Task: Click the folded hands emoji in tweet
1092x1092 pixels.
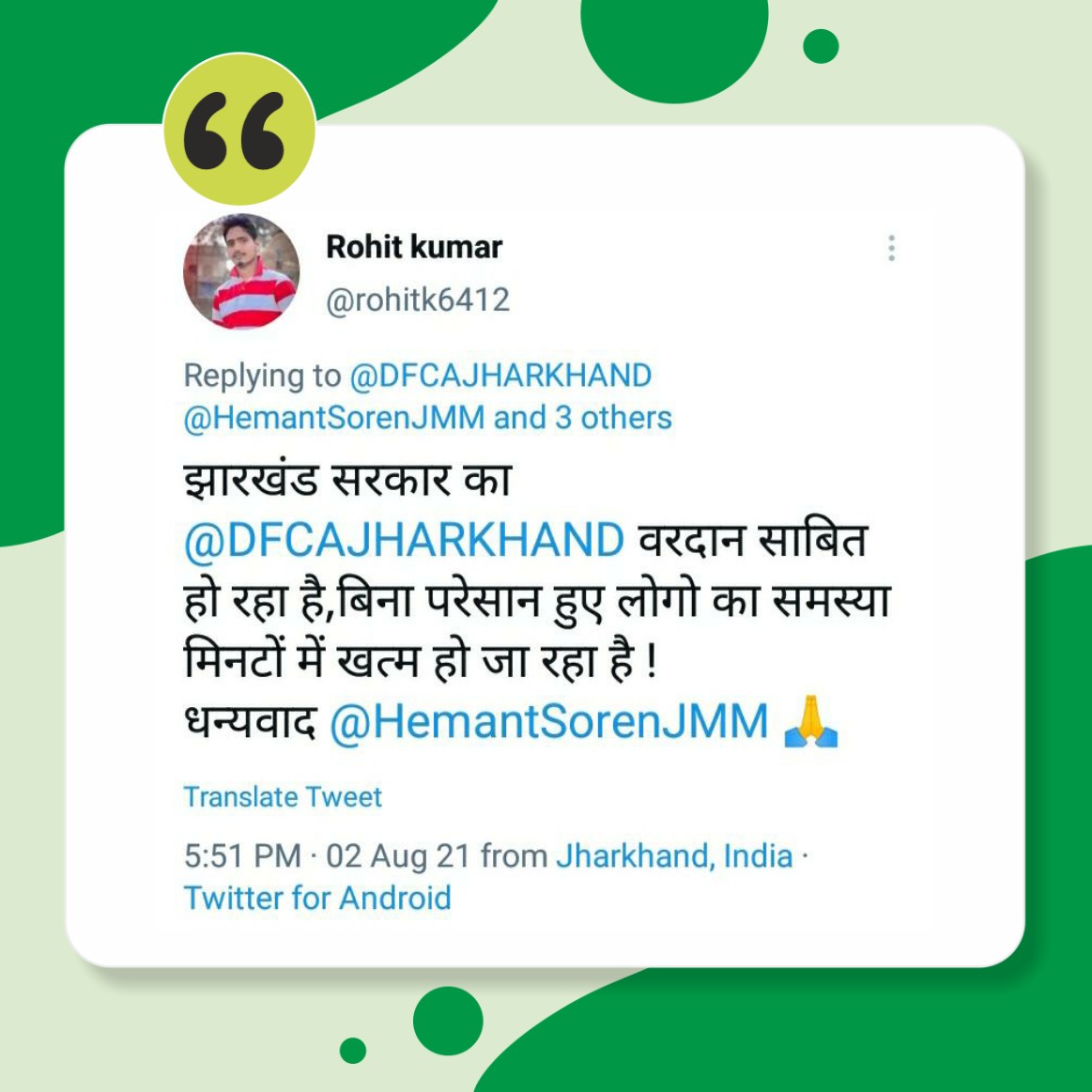Action: [x=810, y=721]
